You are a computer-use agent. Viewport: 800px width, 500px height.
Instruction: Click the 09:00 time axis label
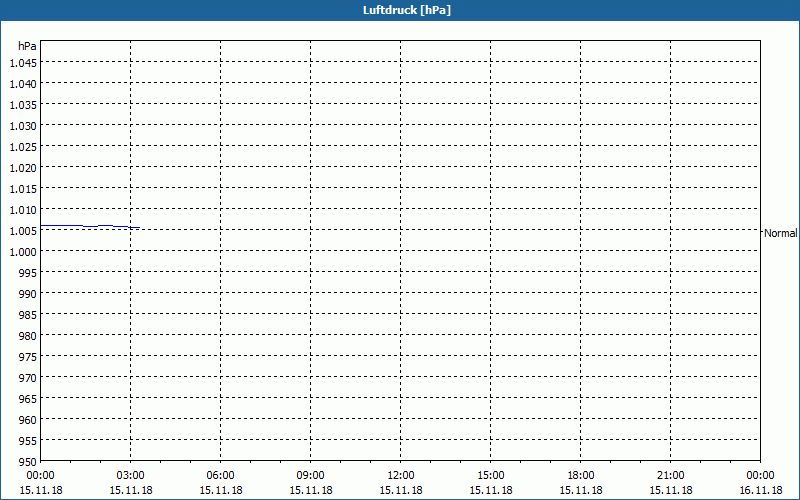311,476
